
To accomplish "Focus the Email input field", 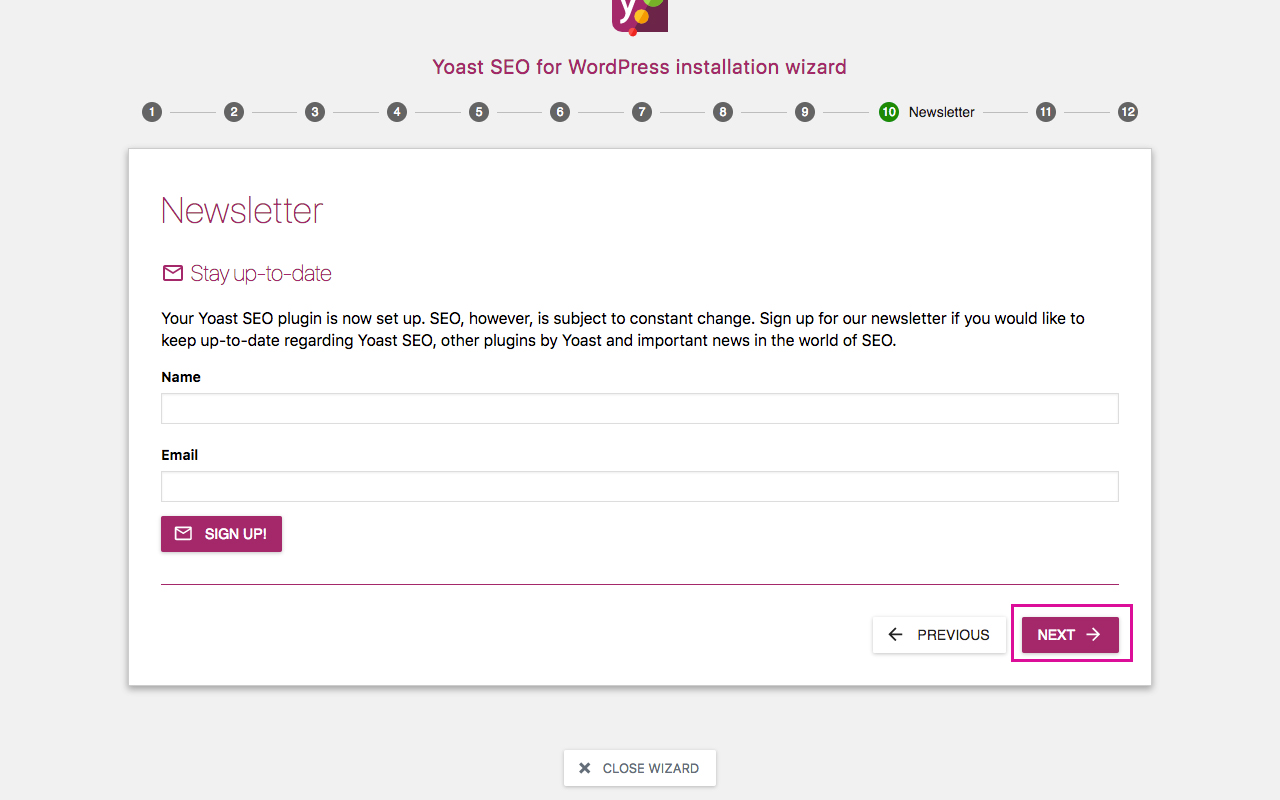I will point(640,486).
